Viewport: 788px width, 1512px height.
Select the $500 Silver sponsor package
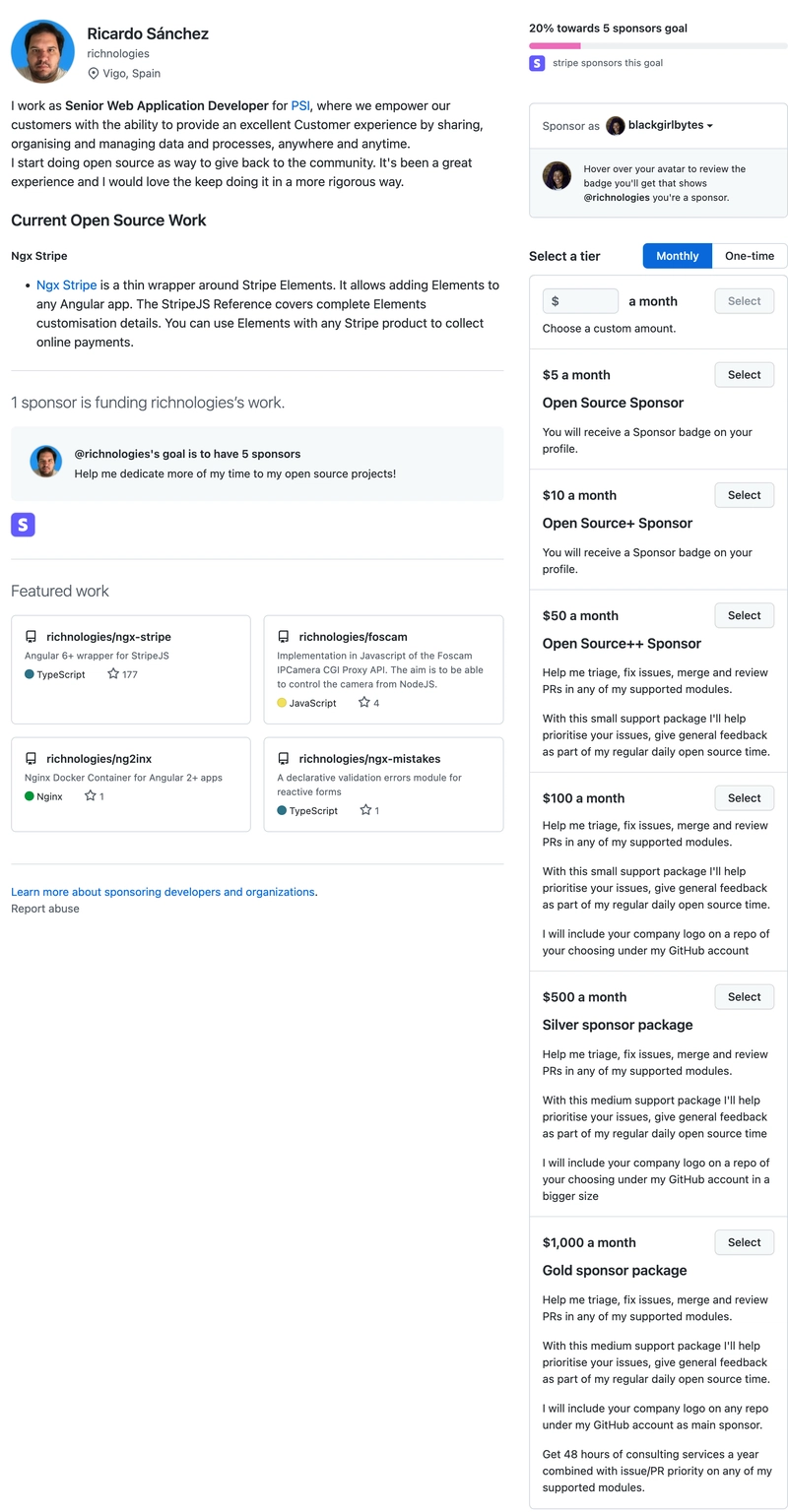coord(744,997)
